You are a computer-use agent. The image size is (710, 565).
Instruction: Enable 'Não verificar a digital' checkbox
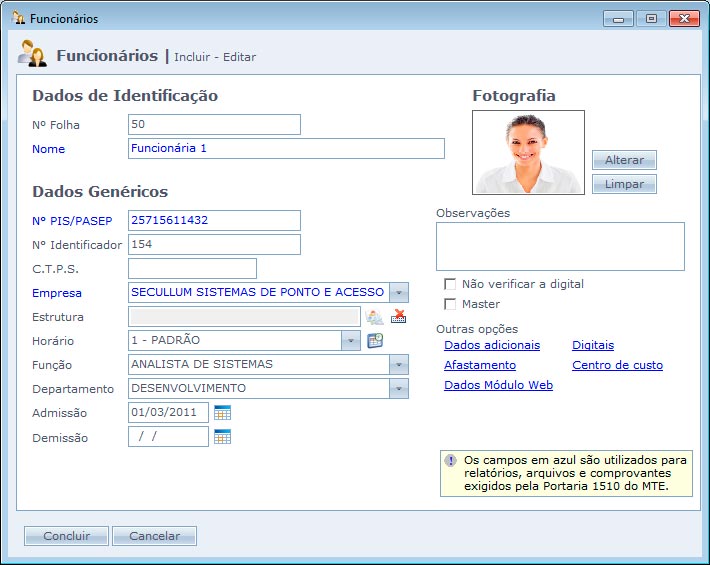tap(450, 284)
